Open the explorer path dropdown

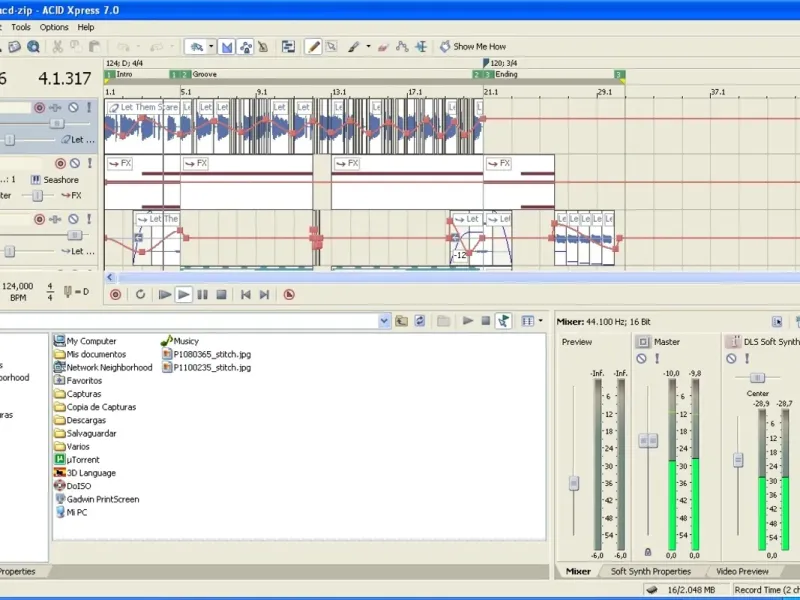tap(384, 321)
